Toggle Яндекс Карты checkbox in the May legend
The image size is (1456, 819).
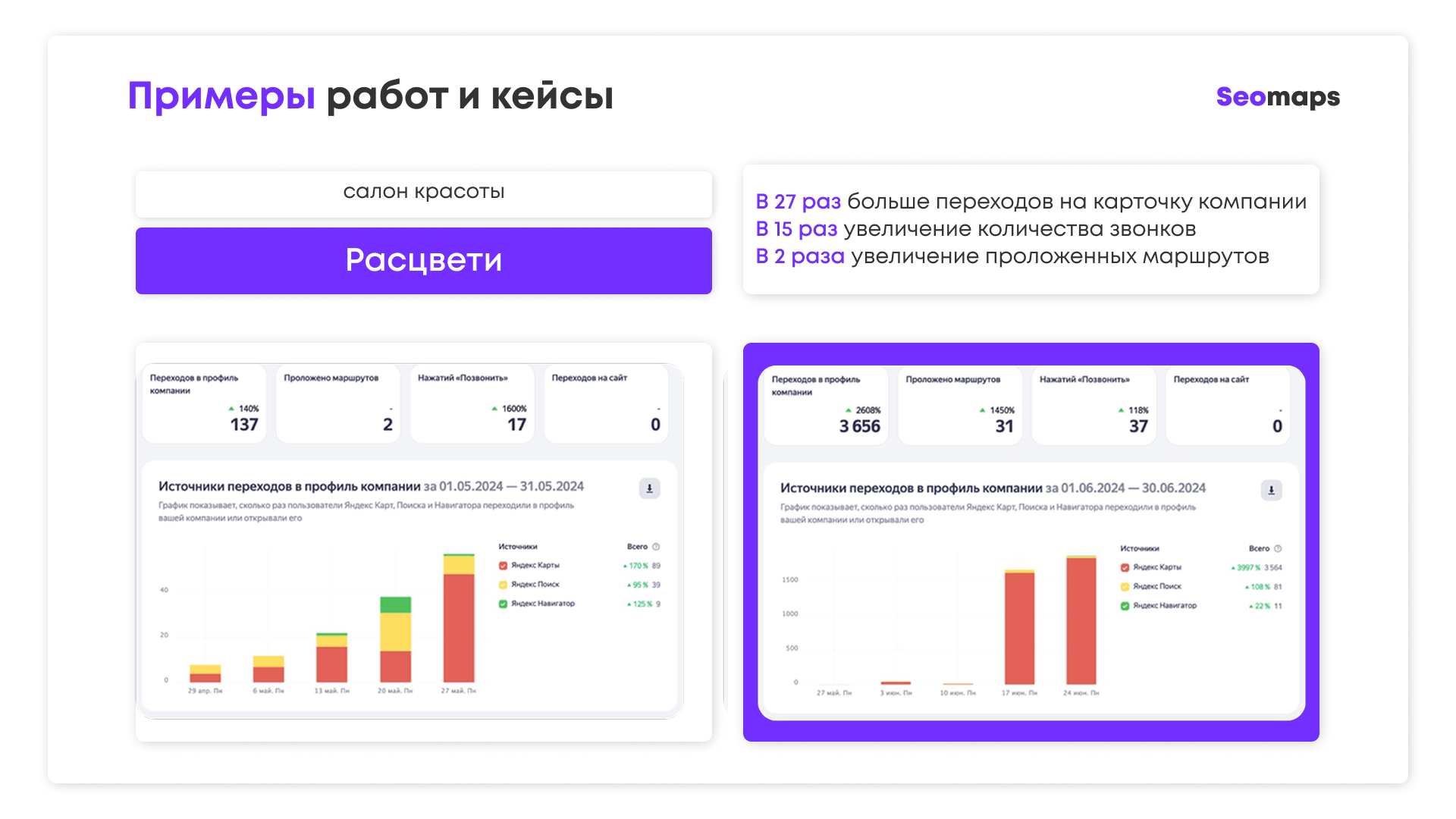click(x=503, y=566)
